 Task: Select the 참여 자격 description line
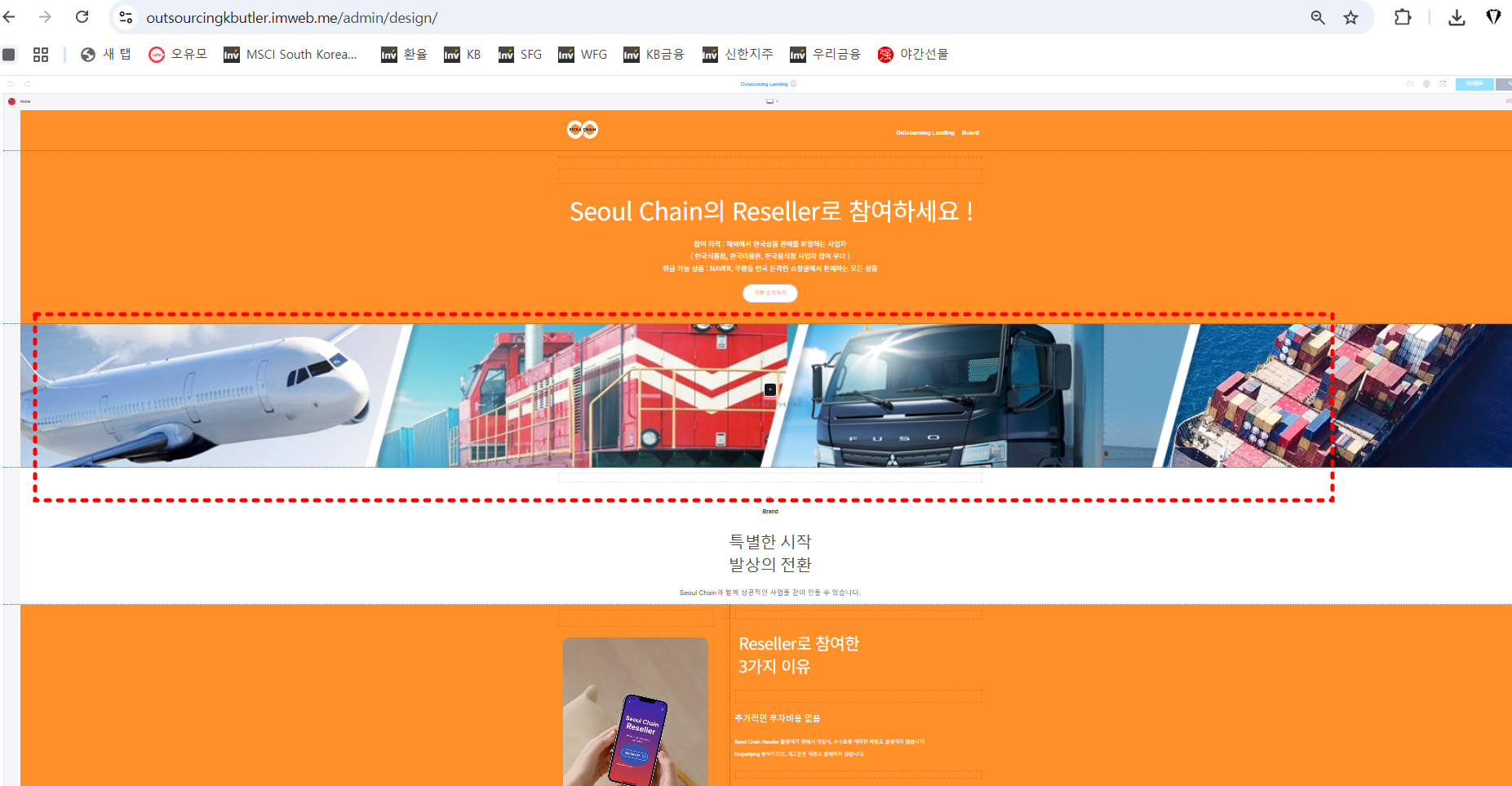(x=770, y=244)
